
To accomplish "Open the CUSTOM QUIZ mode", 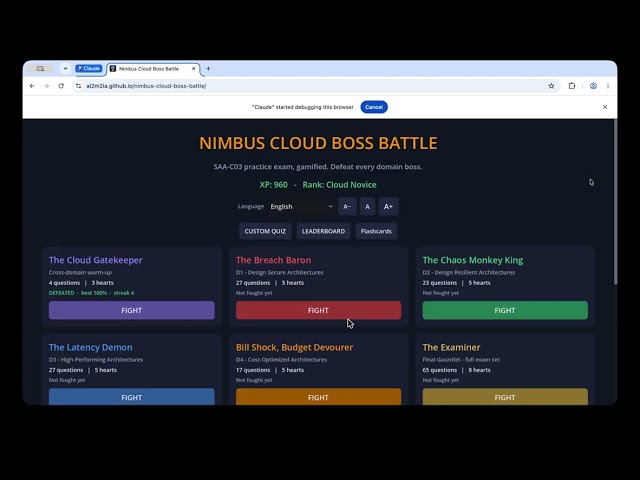I will [x=265, y=231].
